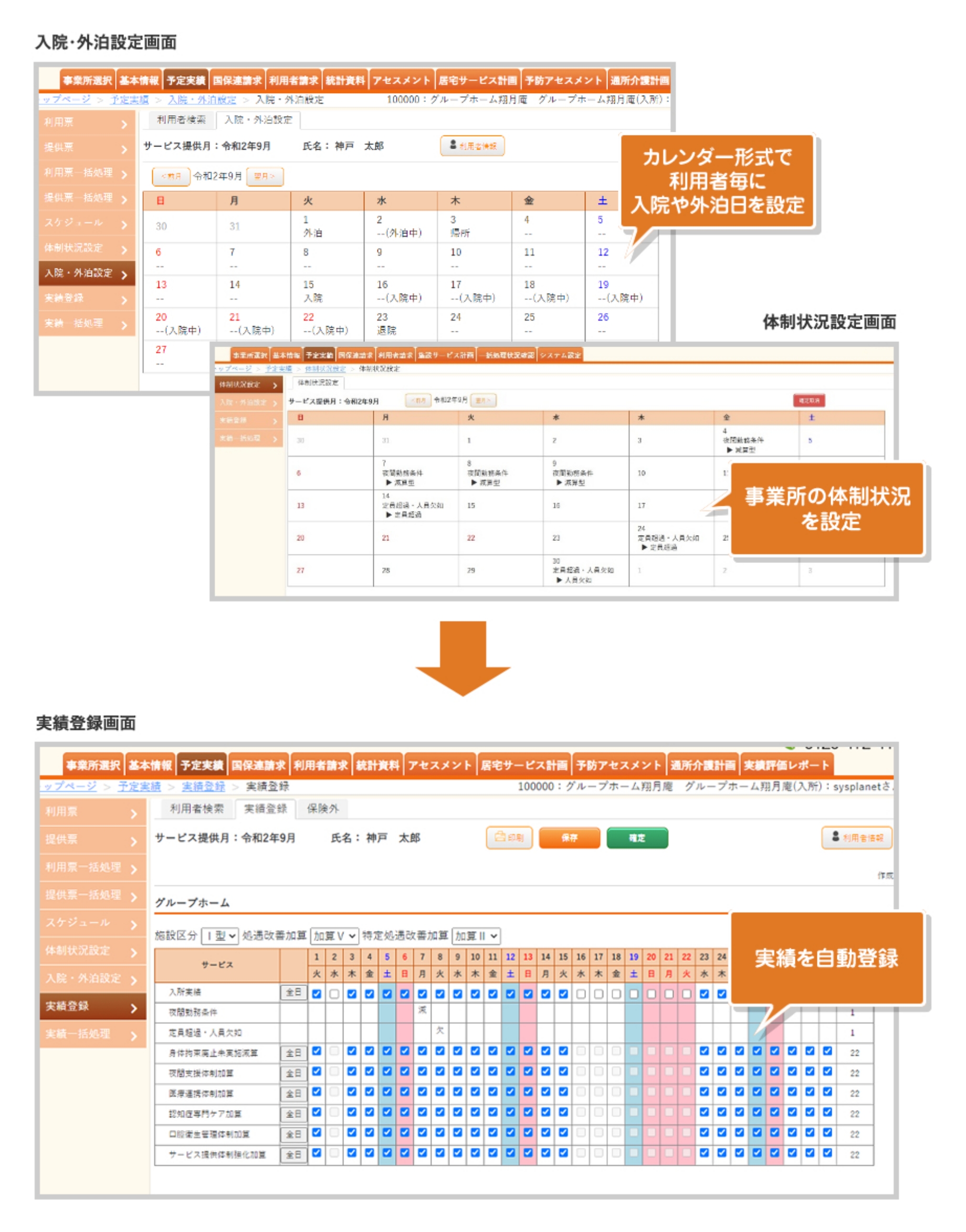The height and width of the screenshot is (1232, 966).
Task: Expand スケジュール item in bottom 実績登録 screen sidebar
Action: (x=93, y=923)
